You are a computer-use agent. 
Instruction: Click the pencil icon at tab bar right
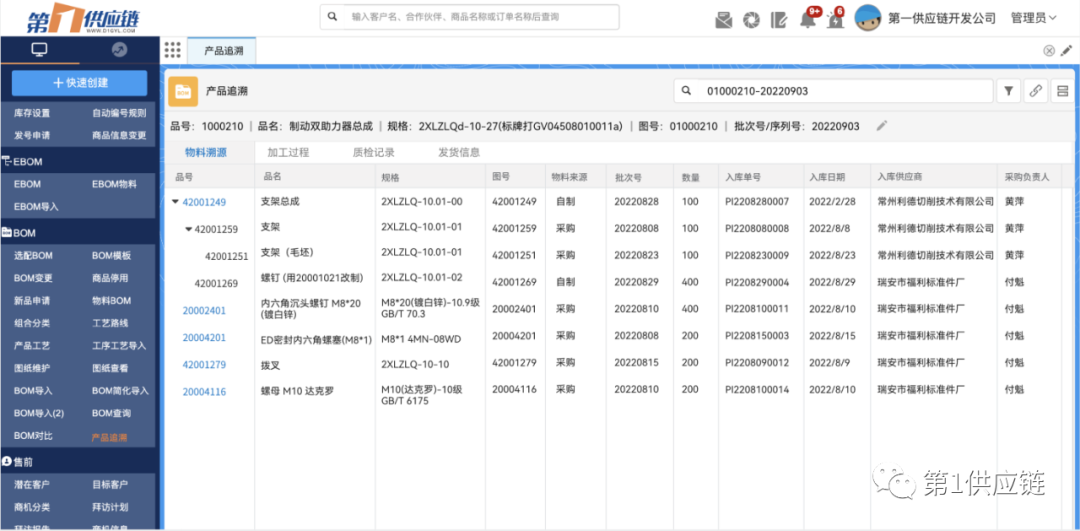click(x=1067, y=50)
